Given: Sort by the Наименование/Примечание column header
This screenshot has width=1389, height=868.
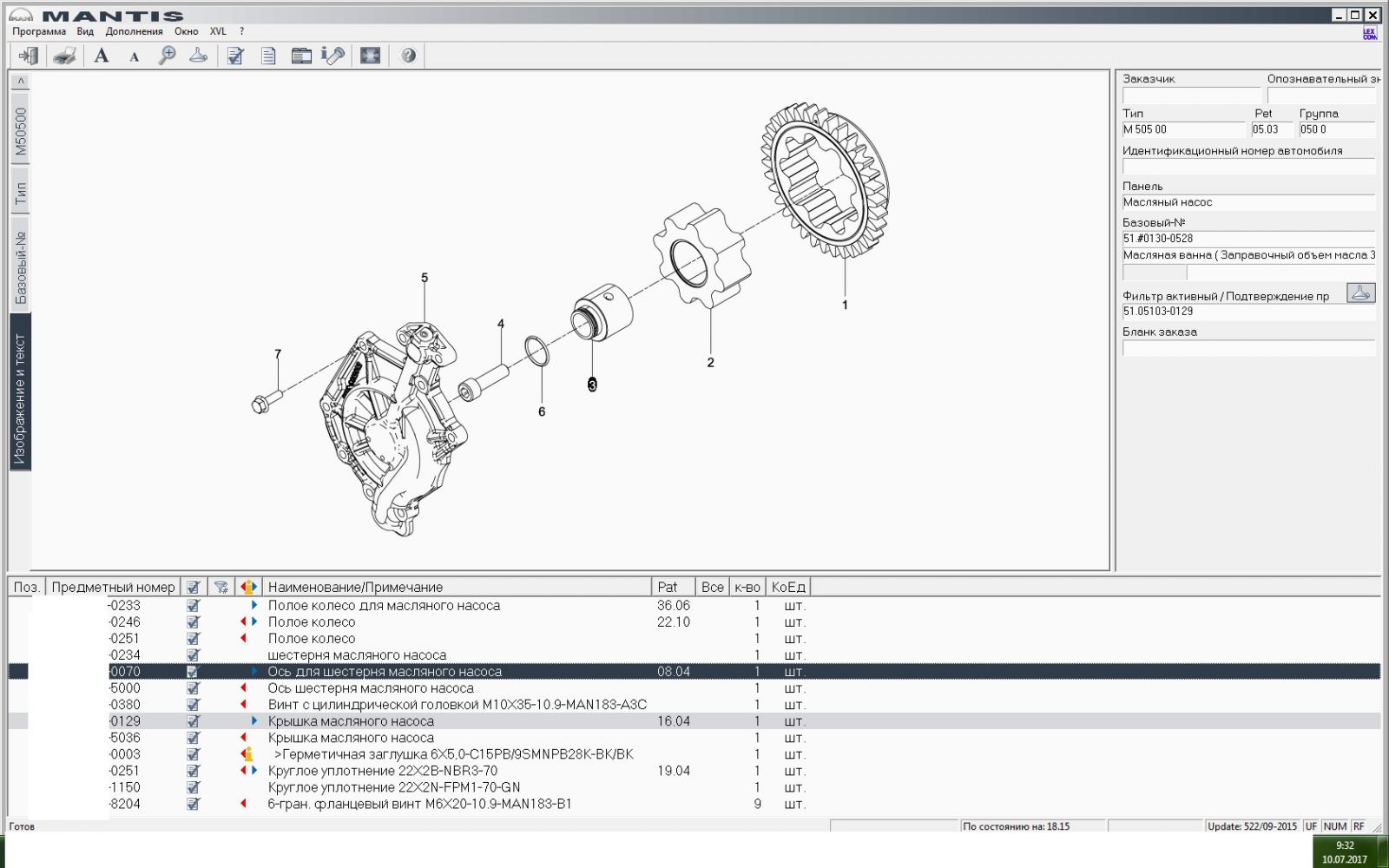Looking at the screenshot, I should tap(457, 587).
